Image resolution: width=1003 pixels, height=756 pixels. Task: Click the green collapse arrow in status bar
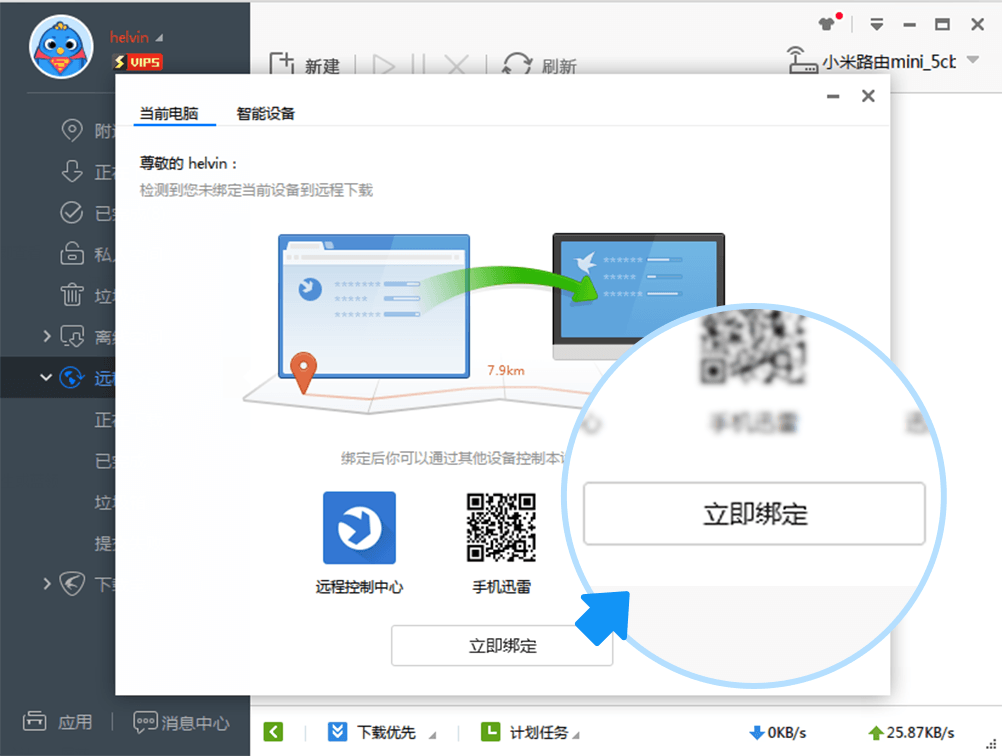(x=273, y=731)
